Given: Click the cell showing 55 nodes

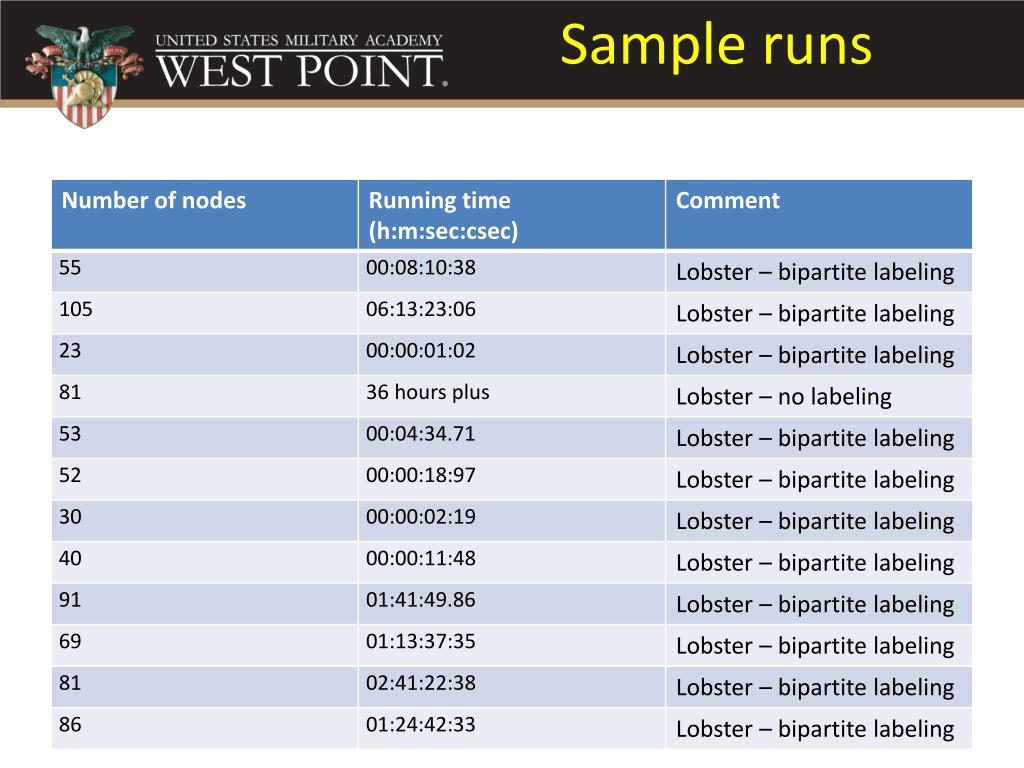Looking at the screenshot, I should (205, 271).
